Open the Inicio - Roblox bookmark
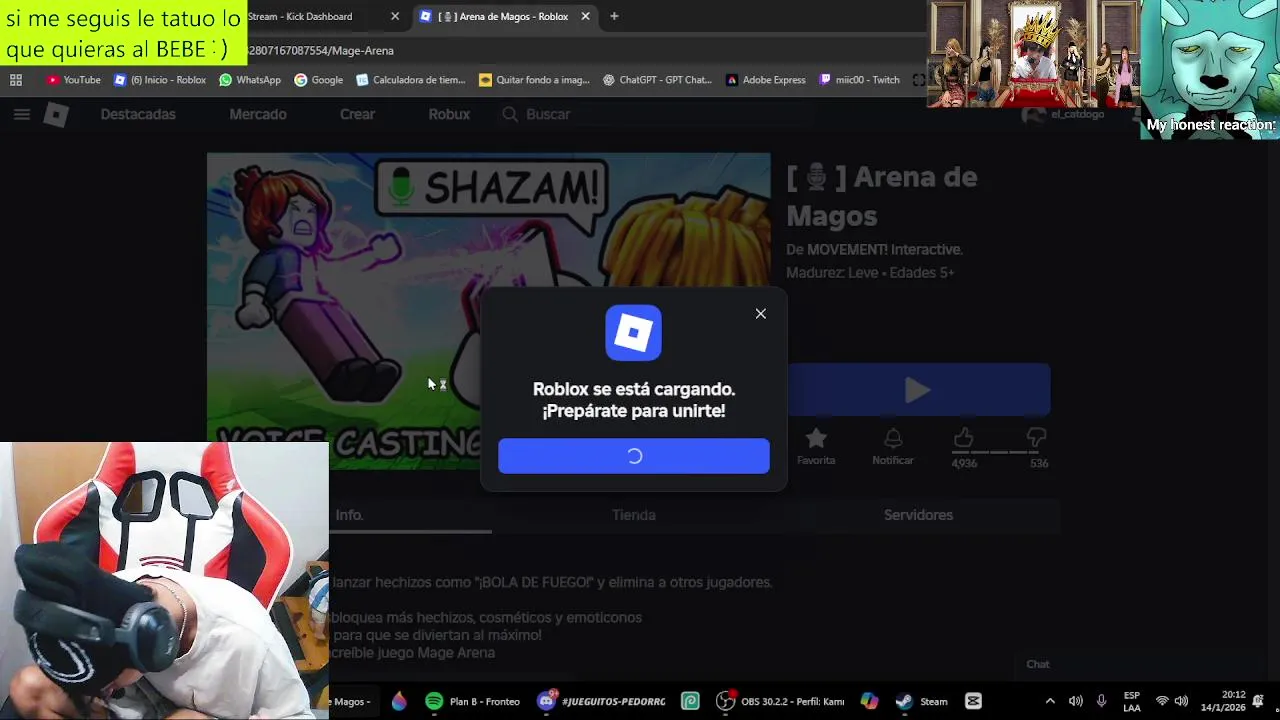This screenshot has width=1280, height=720. pos(160,80)
